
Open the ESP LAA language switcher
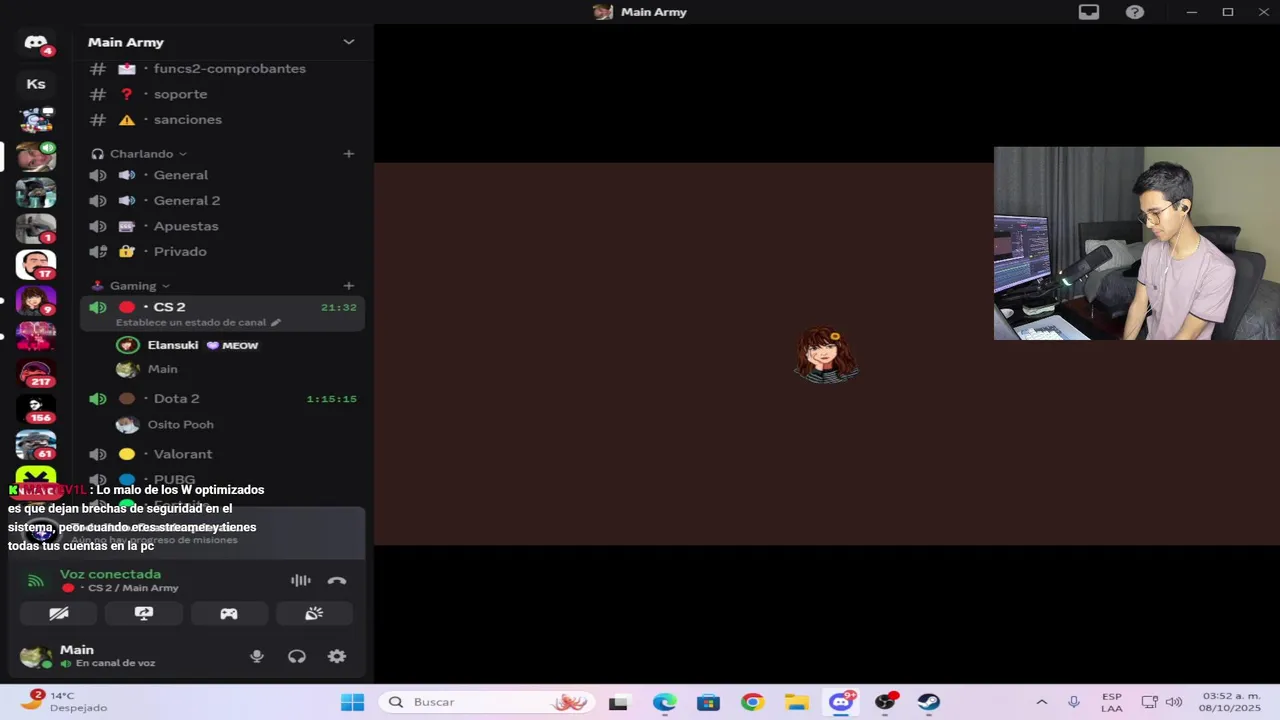coord(1111,702)
